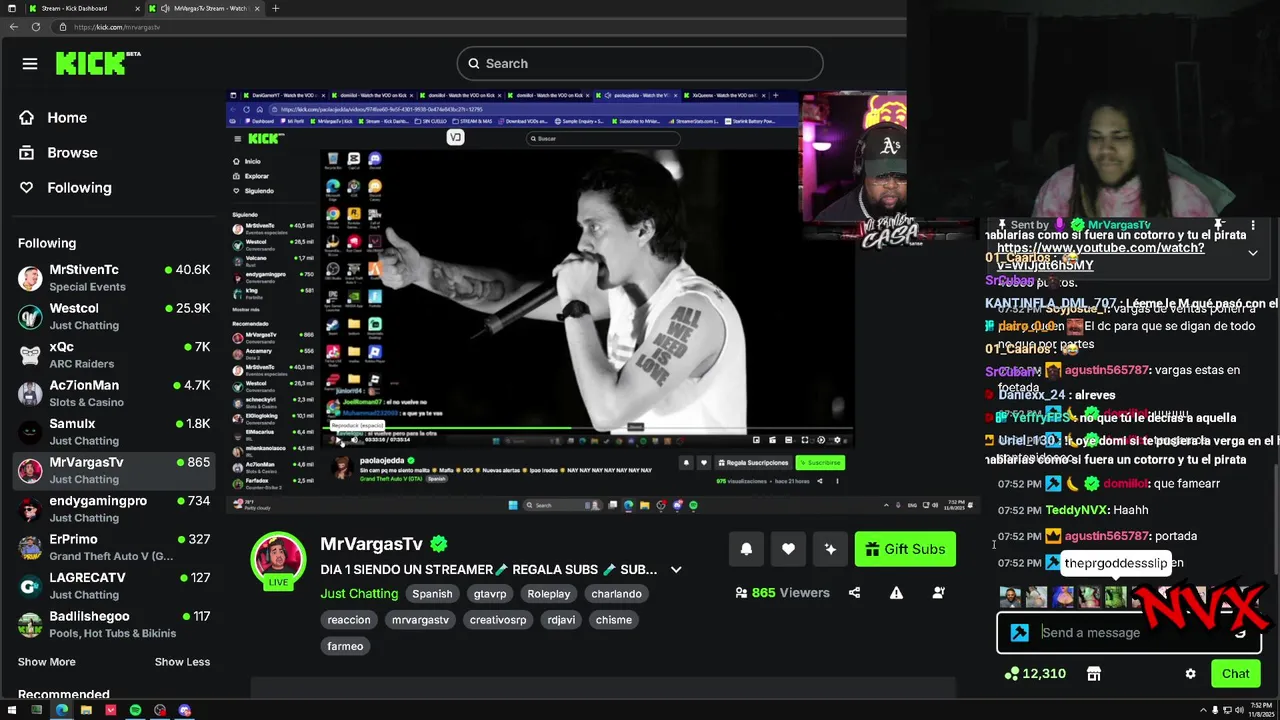Viewport: 1280px width, 720px height.
Task: Open MrStivenTc channel from following list
Action: (x=114, y=278)
